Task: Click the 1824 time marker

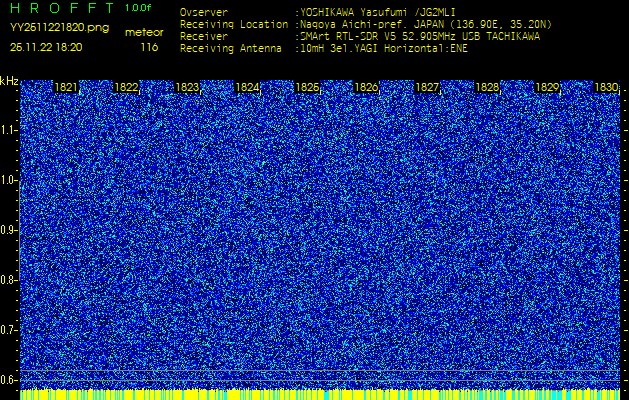Action: pyautogui.click(x=247, y=87)
